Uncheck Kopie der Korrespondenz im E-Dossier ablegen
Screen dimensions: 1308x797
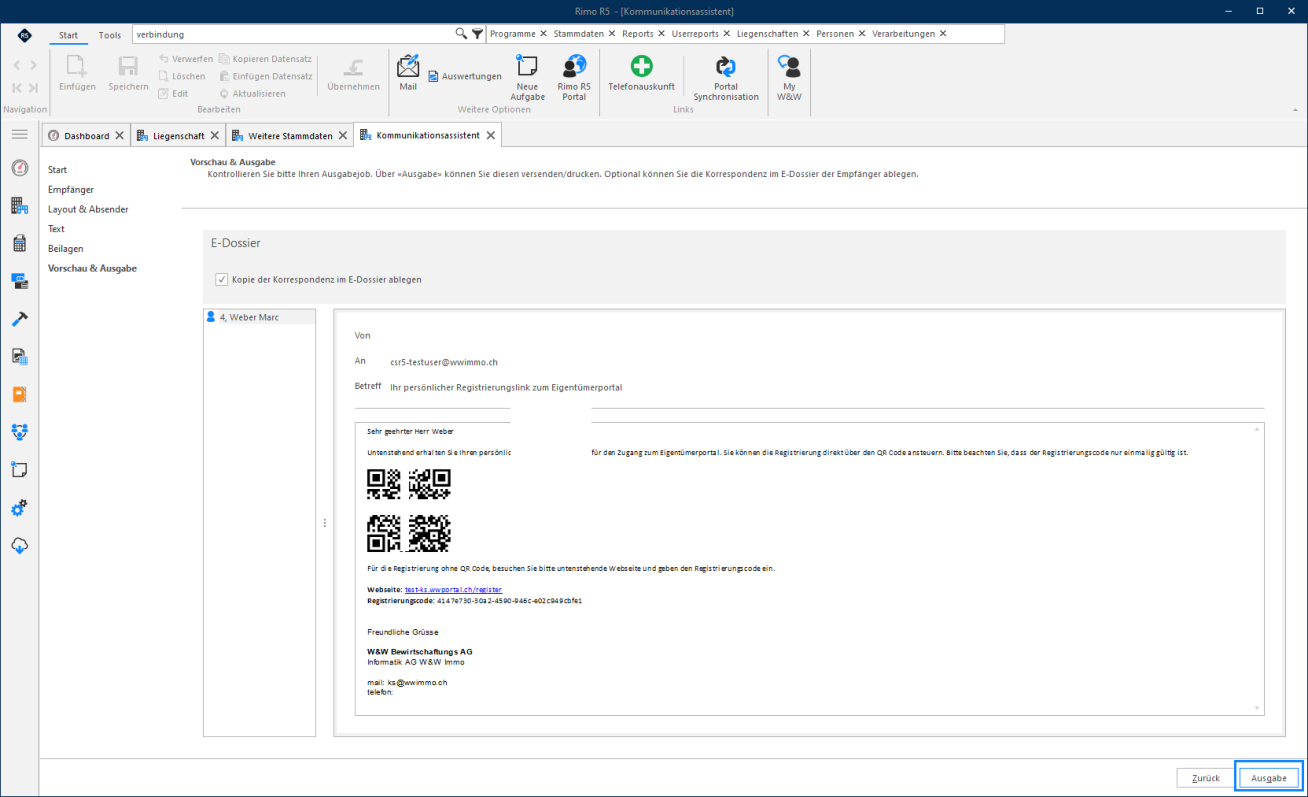point(222,280)
